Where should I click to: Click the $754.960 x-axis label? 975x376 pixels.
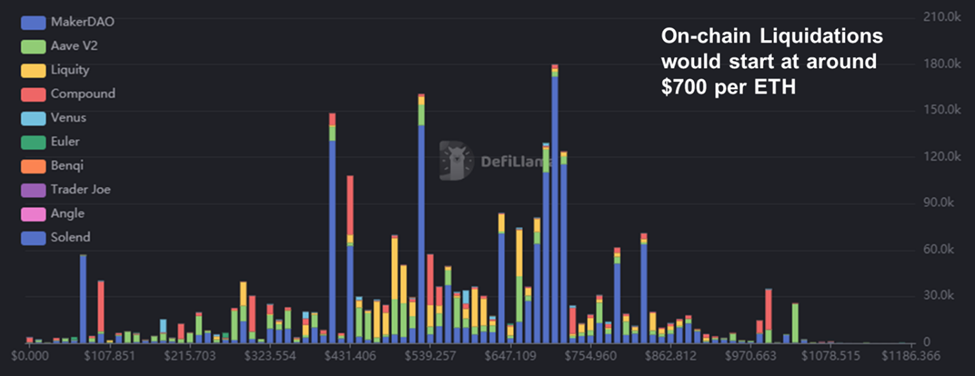coord(591,356)
